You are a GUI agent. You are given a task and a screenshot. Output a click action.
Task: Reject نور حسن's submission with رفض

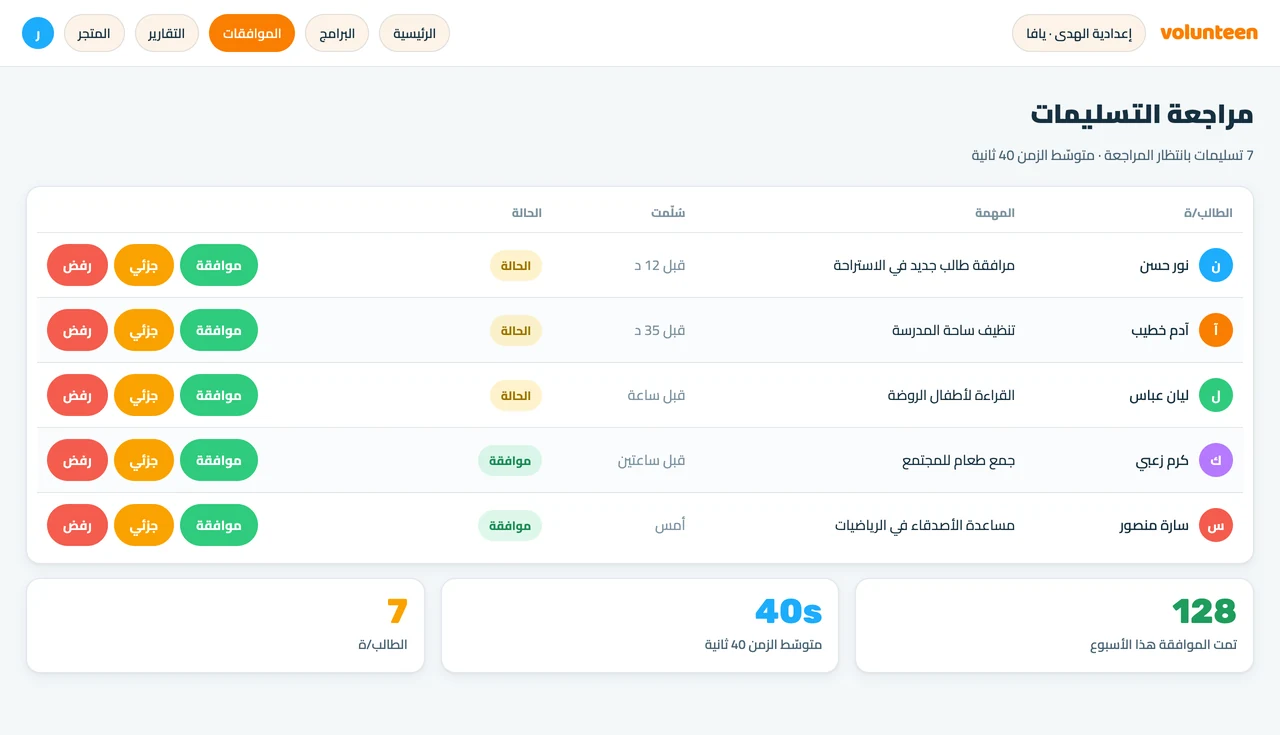(x=77, y=265)
